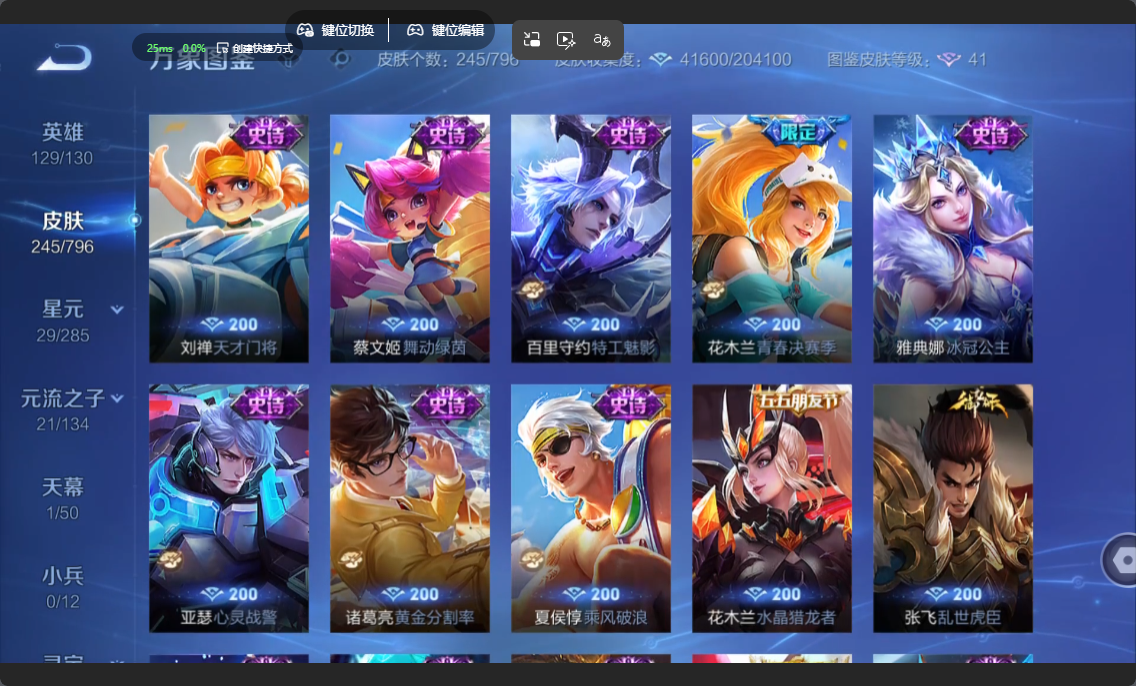Open 键位切换 key mapping switch
The image size is (1136, 686).
[335, 30]
